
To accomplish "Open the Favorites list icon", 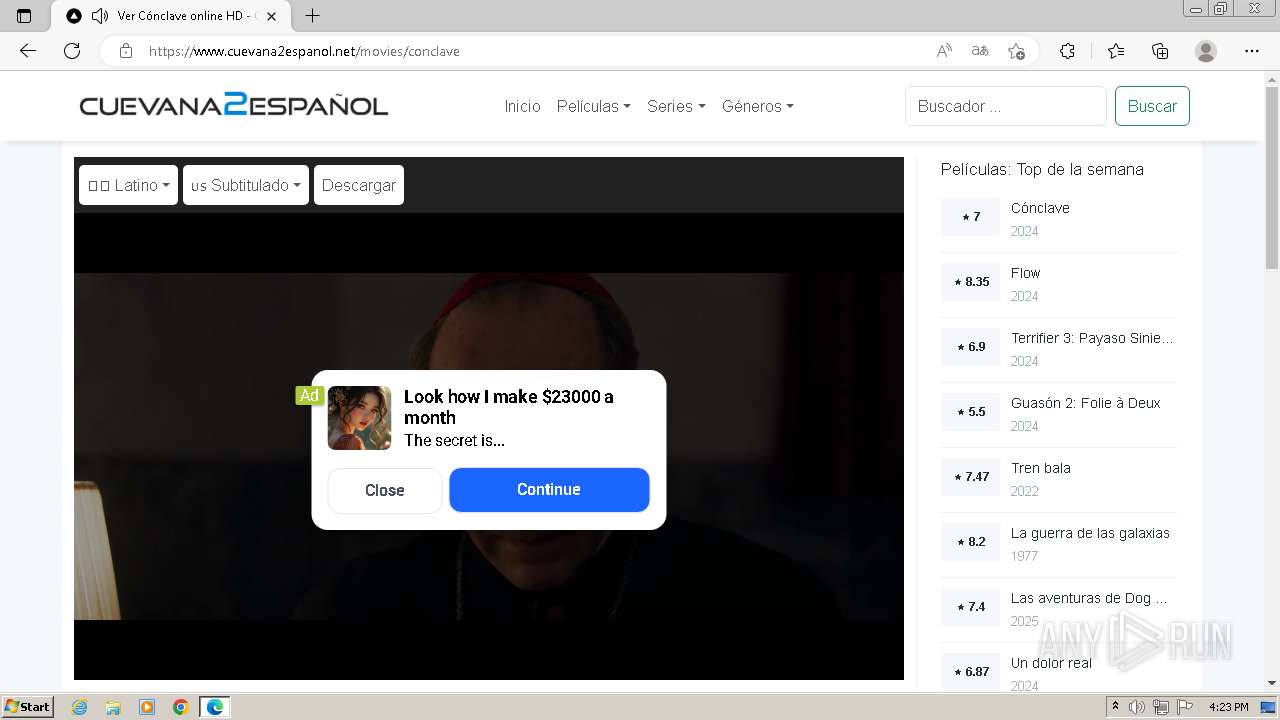I will pos(1116,51).
